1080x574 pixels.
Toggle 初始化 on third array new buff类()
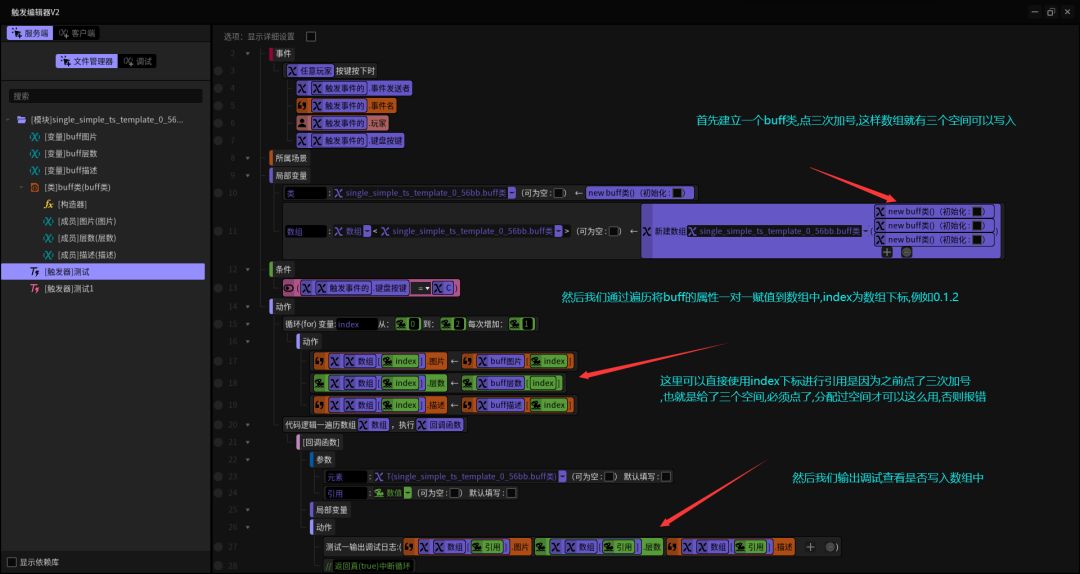click(977, 240)
